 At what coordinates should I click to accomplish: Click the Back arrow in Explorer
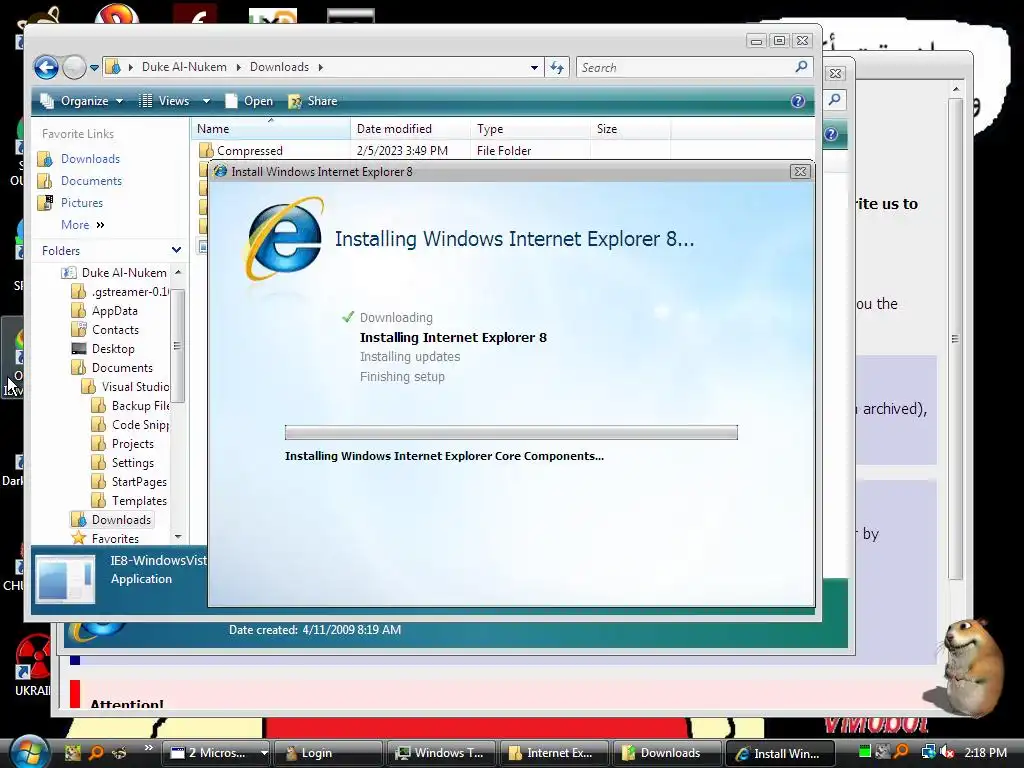pos(46,67)
